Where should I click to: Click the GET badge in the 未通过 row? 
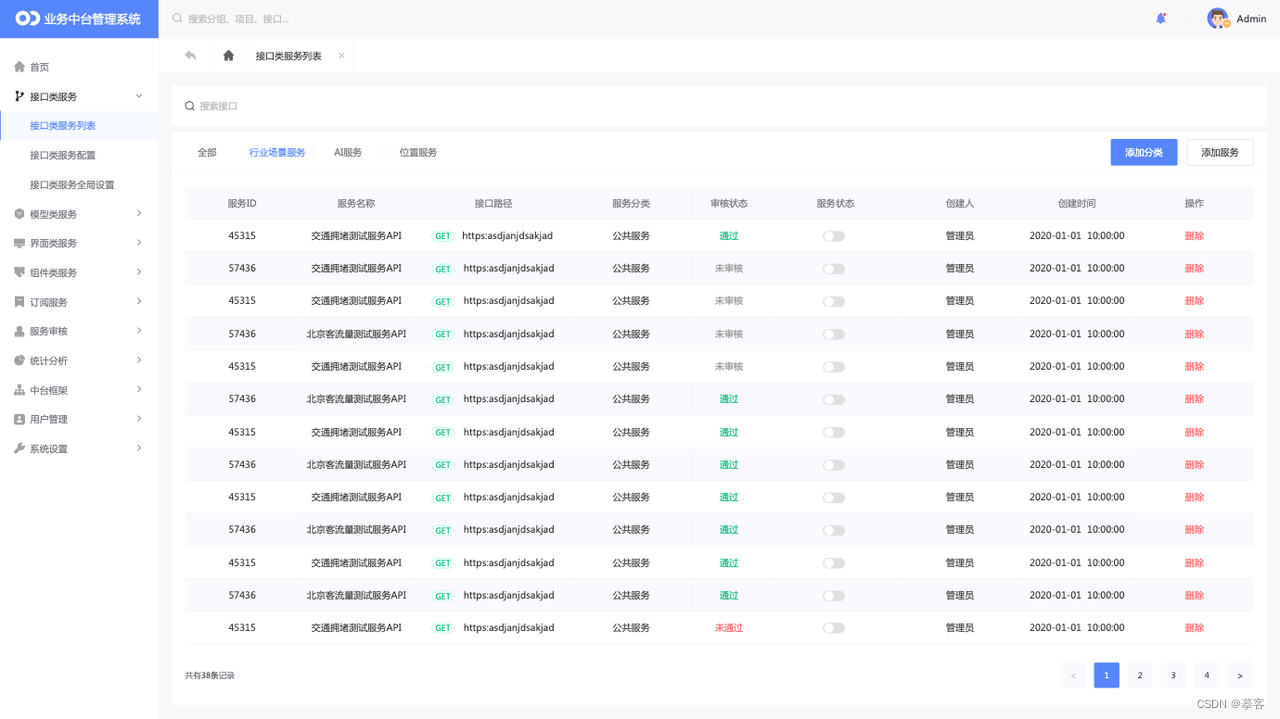click(442, 628)
